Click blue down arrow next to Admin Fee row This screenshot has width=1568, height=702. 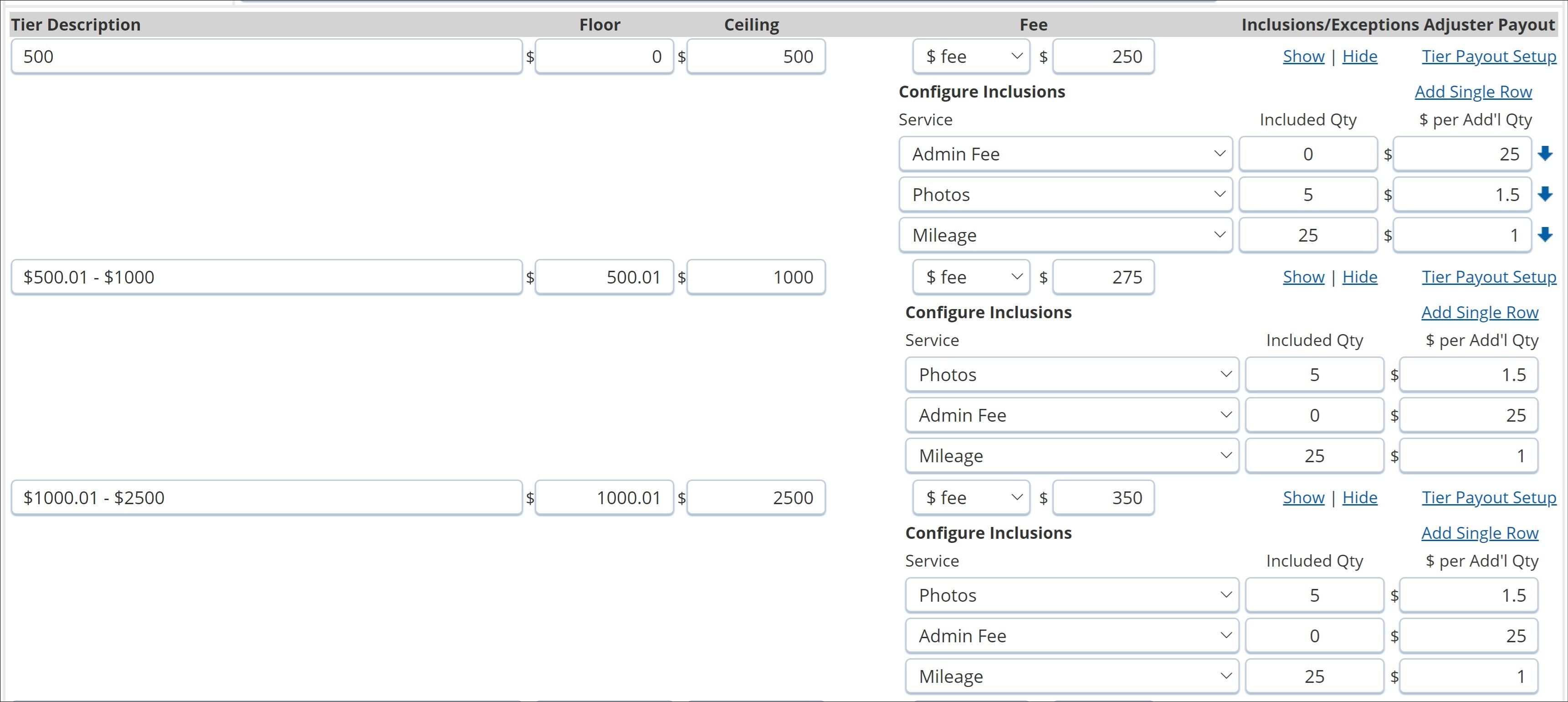[1545, 154]
